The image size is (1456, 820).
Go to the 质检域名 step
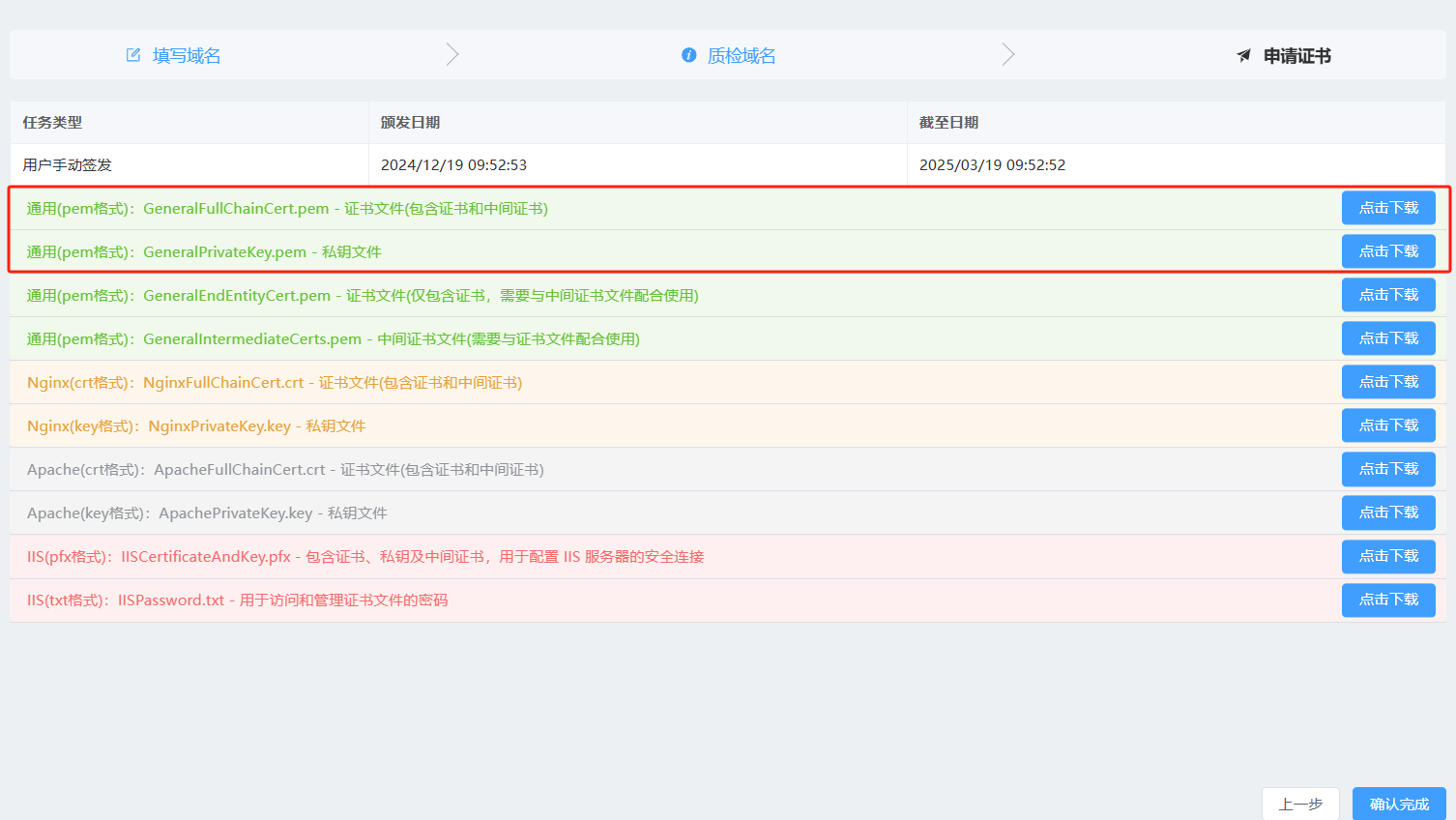pos(741,56)
